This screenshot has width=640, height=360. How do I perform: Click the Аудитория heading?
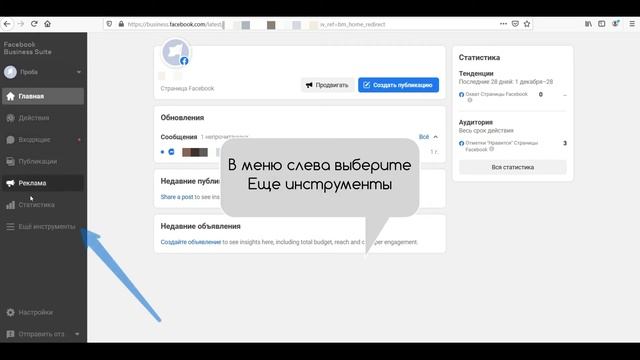(x=476, y=122)
